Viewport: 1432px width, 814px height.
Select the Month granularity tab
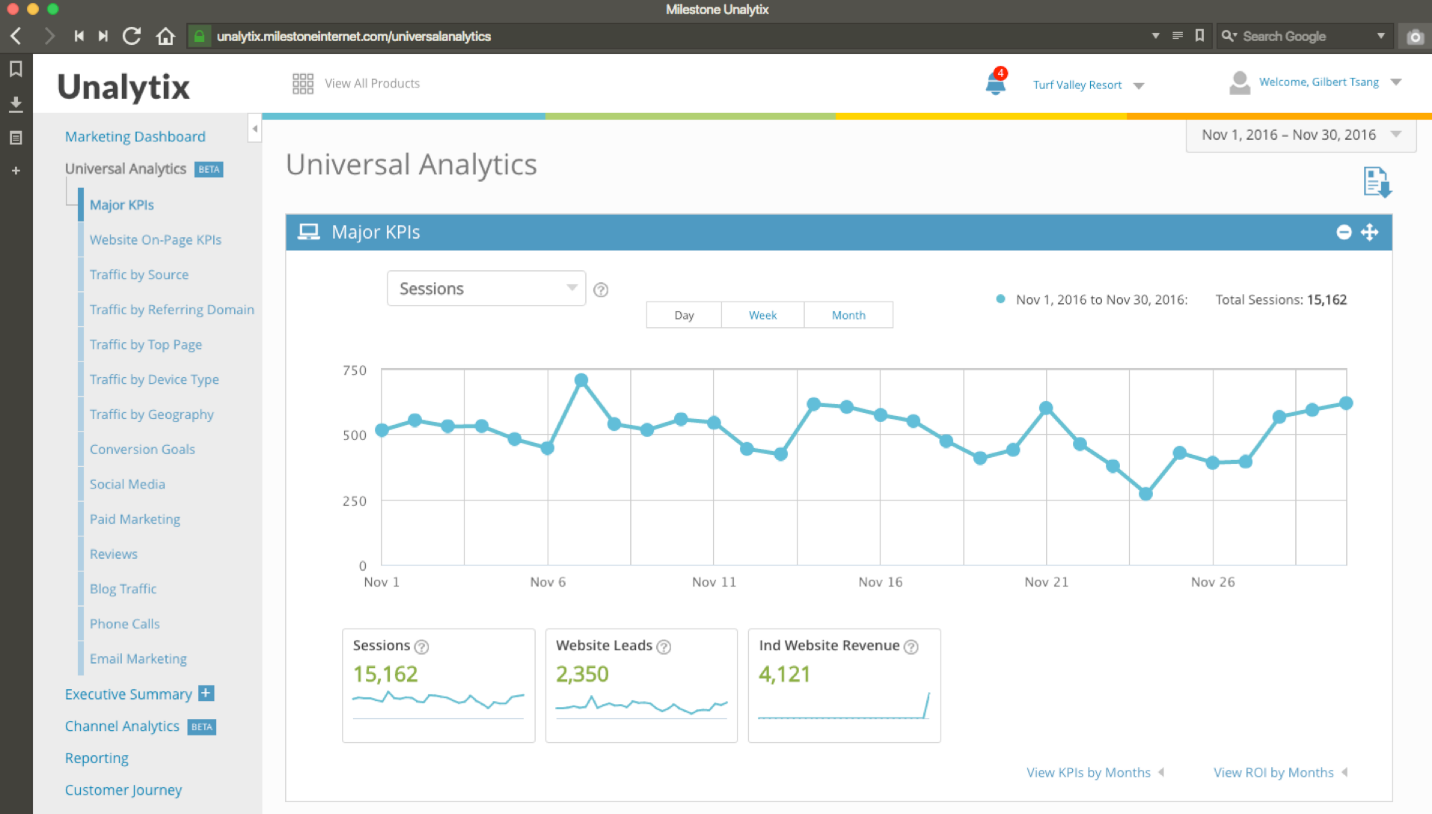(x=849, y=315)
